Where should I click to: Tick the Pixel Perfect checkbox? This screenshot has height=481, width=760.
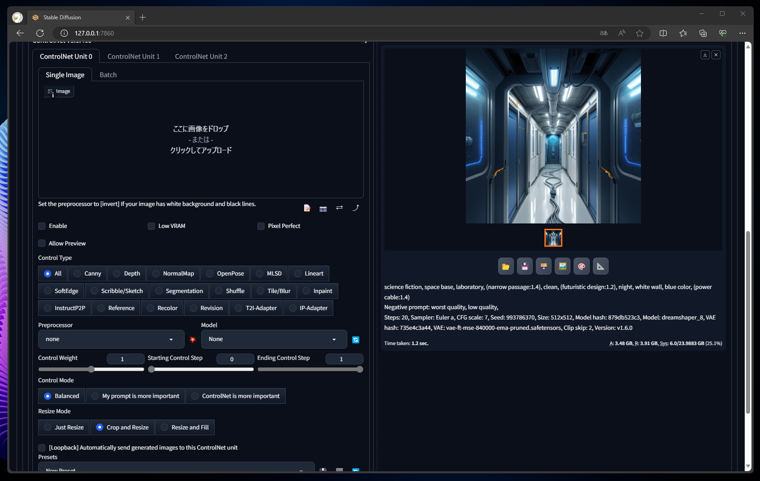click(261, 226)
